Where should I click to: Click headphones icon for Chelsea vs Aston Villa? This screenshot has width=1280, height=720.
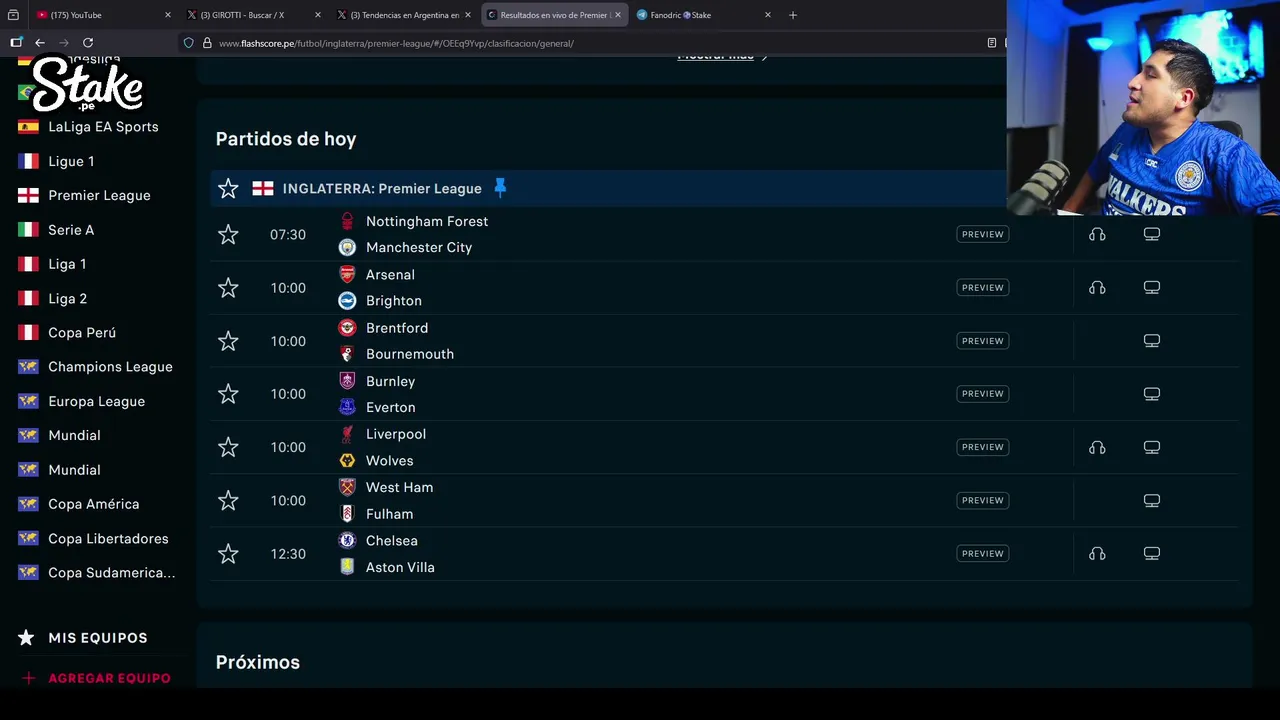pyautogui.click(x=1097, y=554)
